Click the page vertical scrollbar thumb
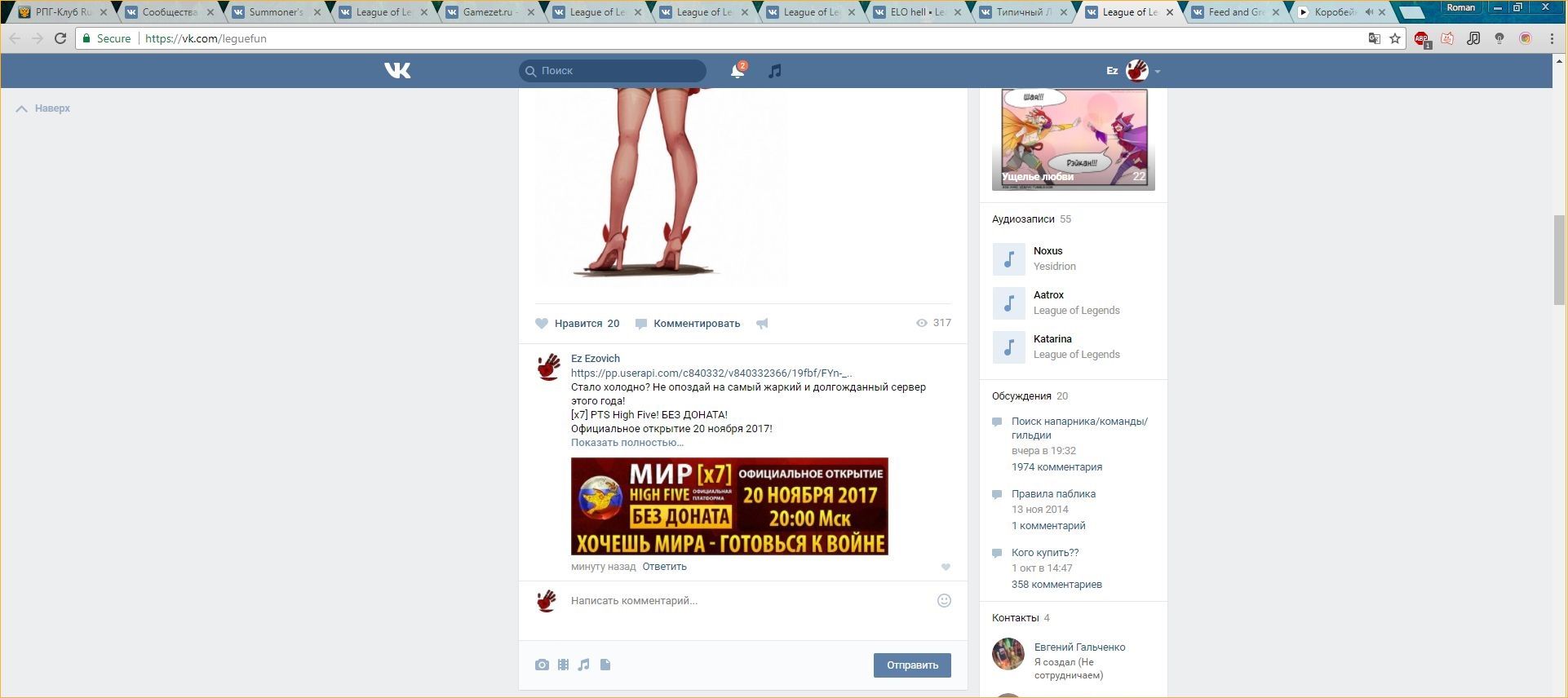1568x698 pixels. click(1560, 260)
